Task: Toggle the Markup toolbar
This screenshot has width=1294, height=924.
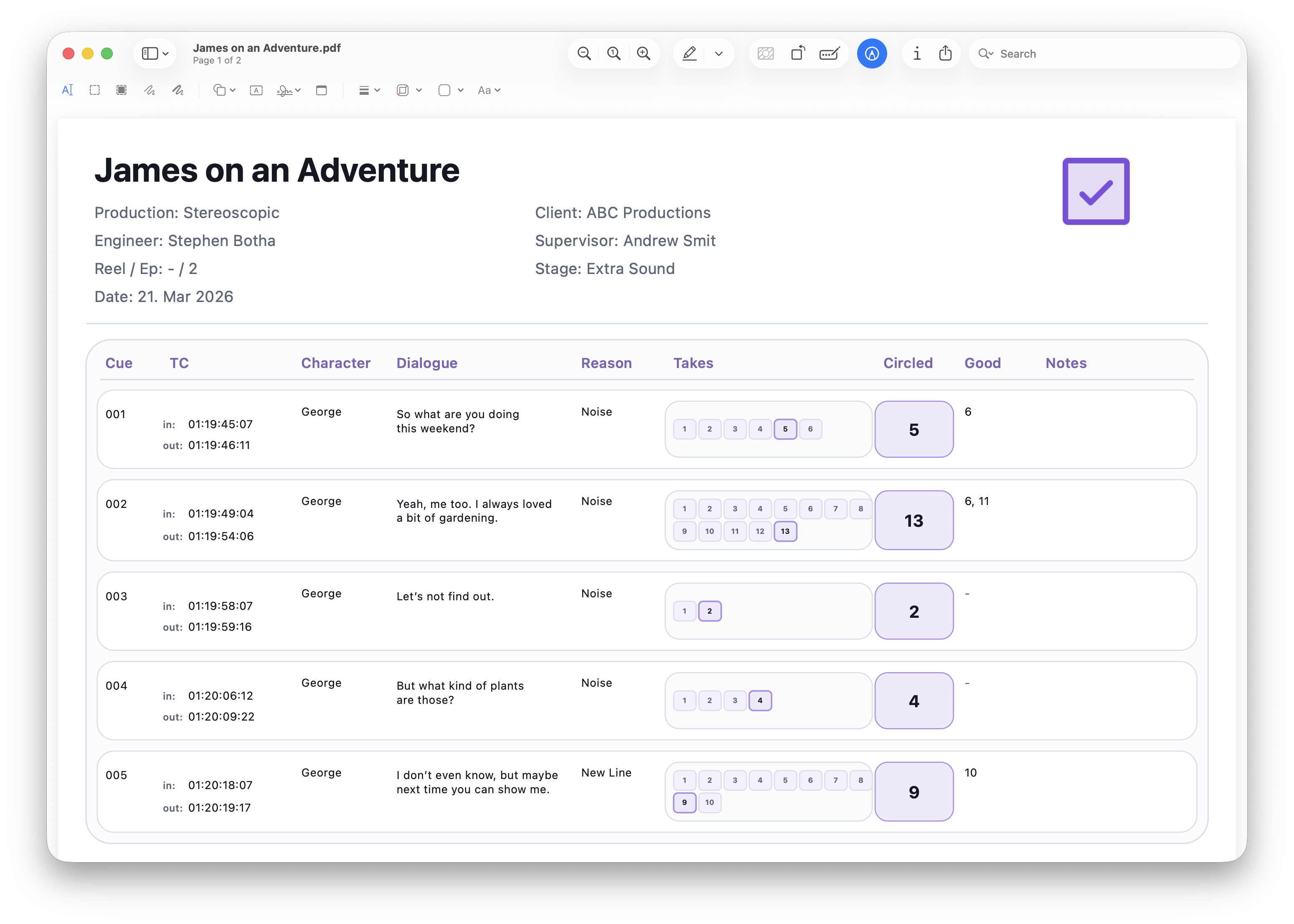Action: [871, 53]
